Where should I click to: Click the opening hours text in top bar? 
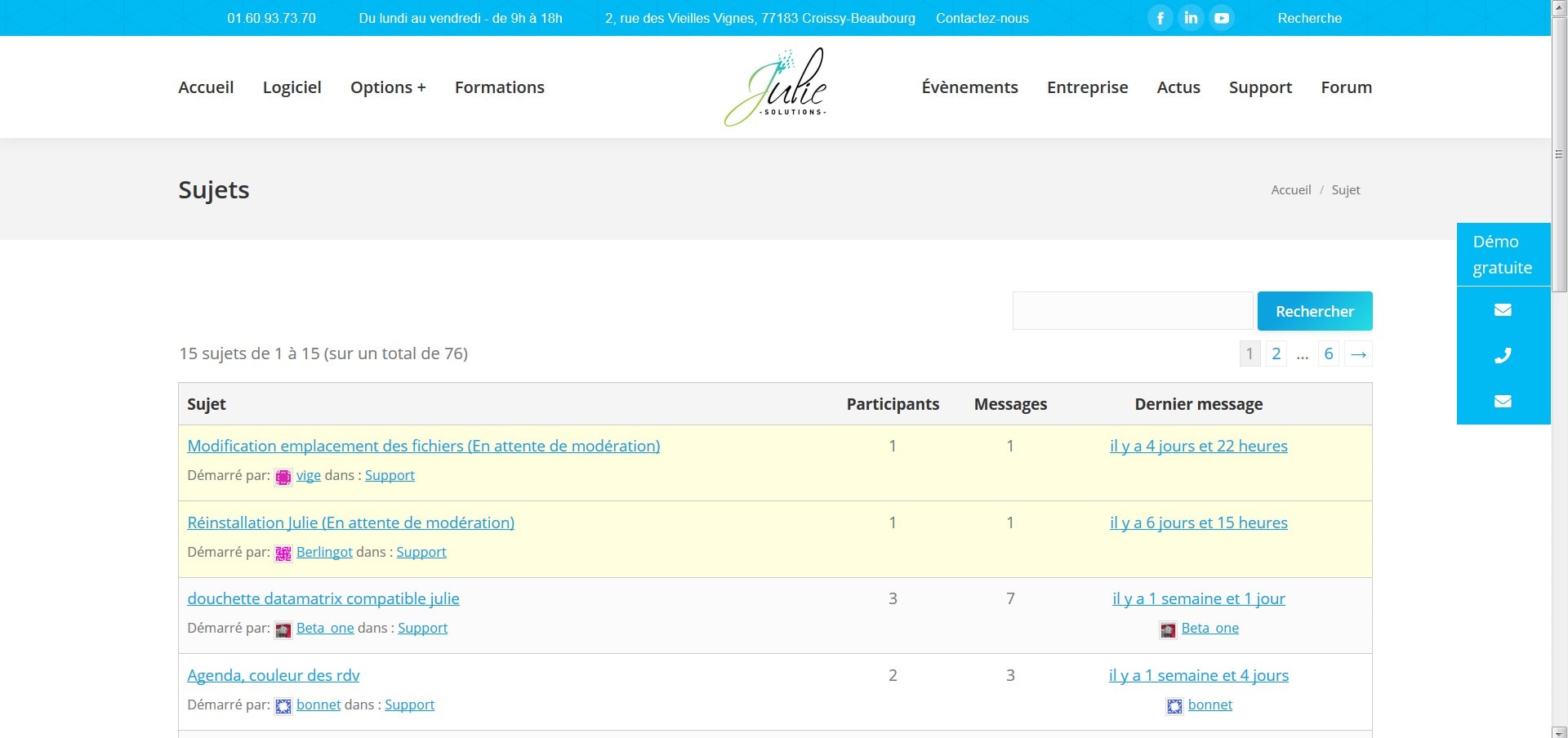[x=461, y=18]
